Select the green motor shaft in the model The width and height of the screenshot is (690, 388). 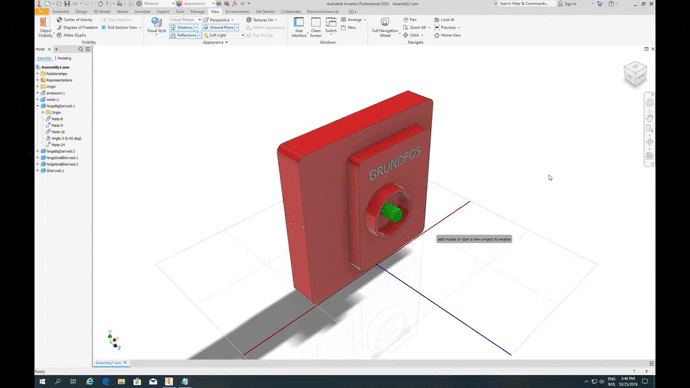tap(391, 212)
